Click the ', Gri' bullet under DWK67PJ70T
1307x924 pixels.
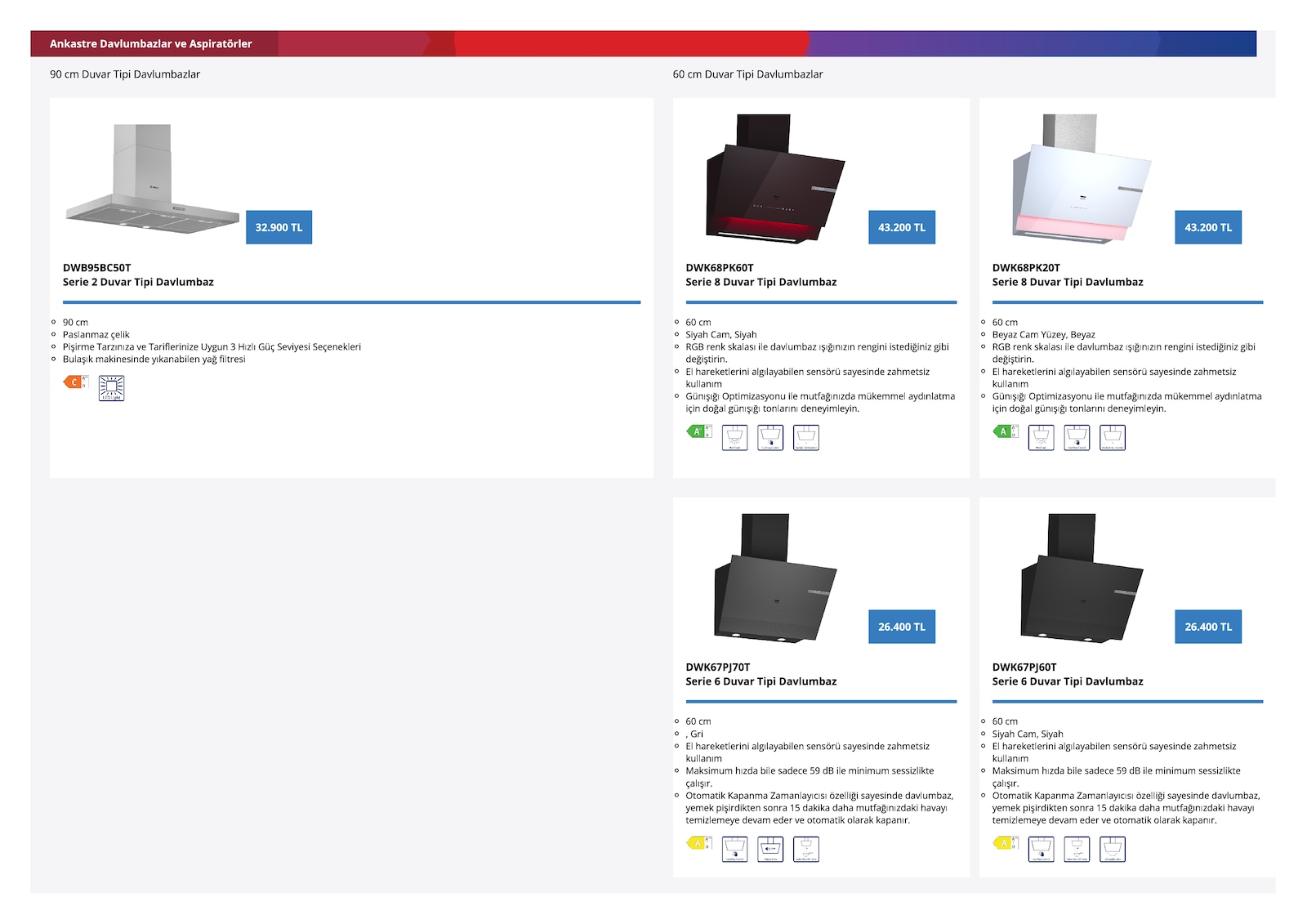coord(694,734)
